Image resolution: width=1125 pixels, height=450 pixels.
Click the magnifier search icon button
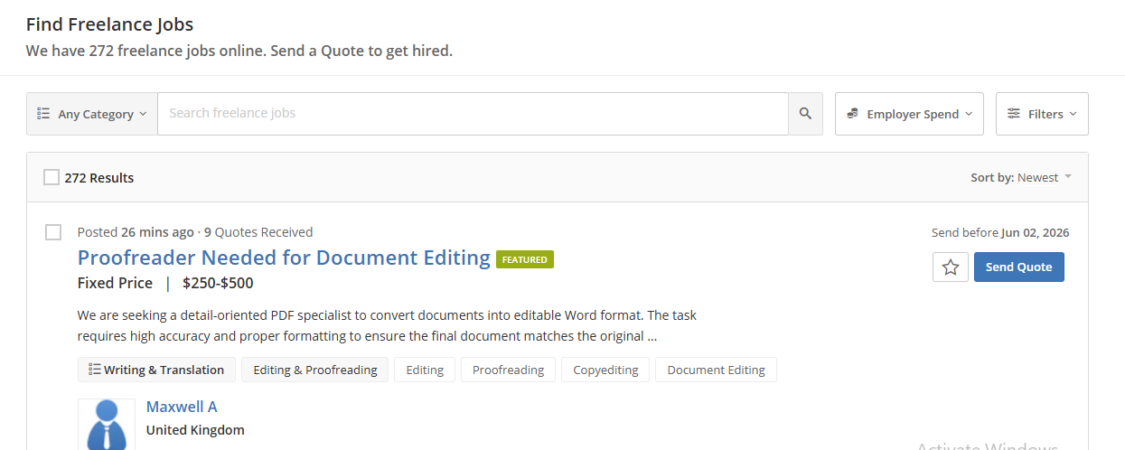[x=806, y=113]
